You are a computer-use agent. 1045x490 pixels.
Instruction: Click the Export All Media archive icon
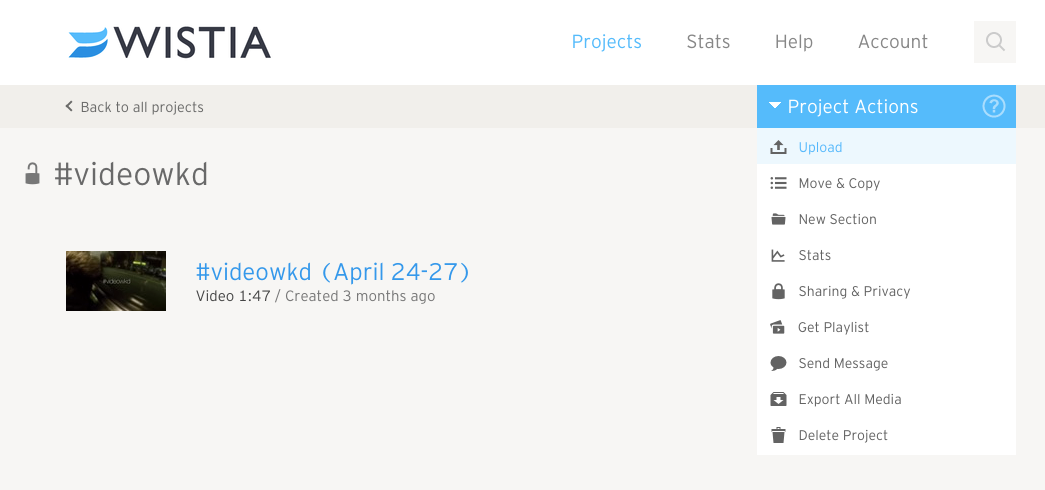[778, 399]
